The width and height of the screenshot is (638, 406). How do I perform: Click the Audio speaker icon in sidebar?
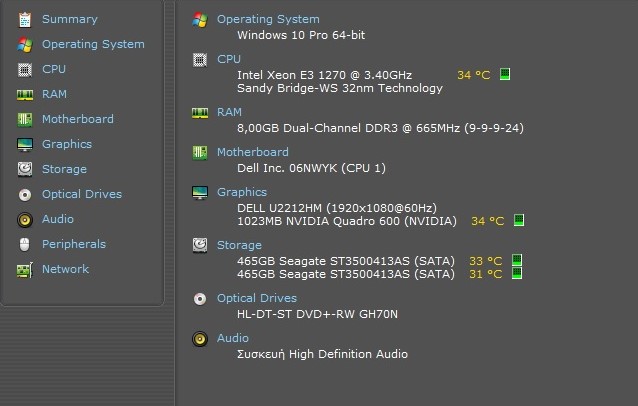(25, 220)
